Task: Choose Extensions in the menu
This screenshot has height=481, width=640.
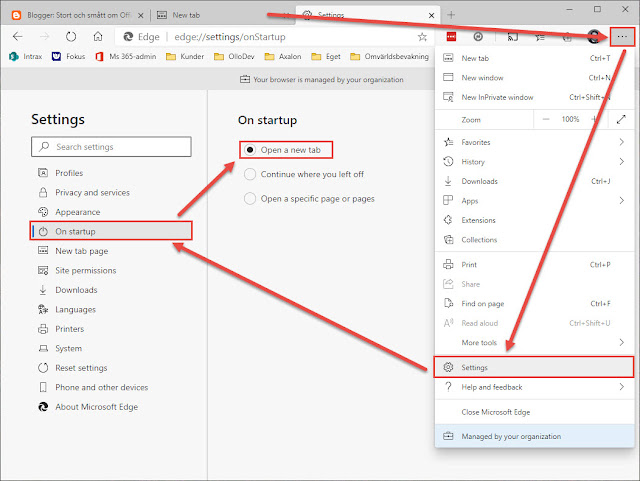Action: (534, 220)
